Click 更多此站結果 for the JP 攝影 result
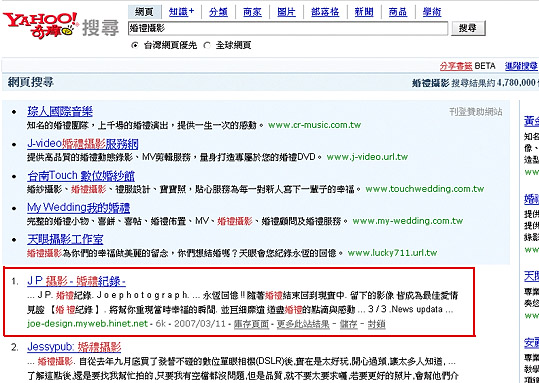Screen dimensions: 539x383 click(x=303, y=324)
